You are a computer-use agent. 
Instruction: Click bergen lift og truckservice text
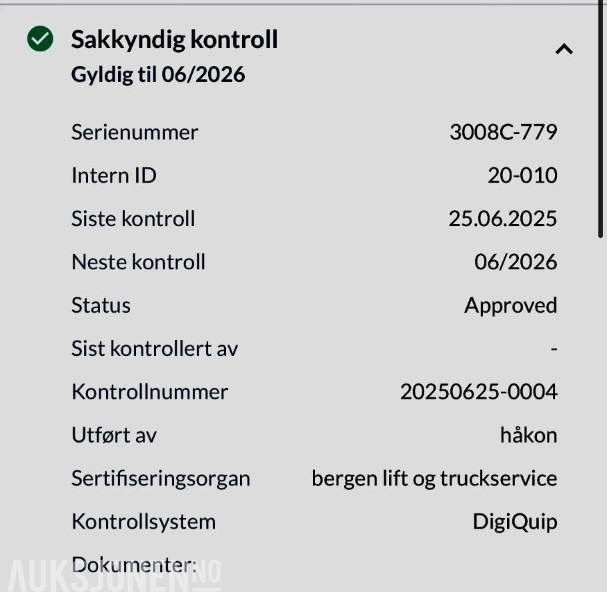click(x=434, y=478)
